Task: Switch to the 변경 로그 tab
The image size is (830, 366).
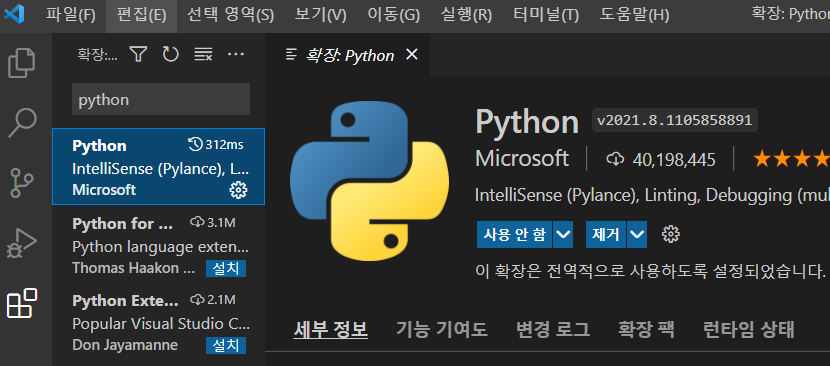Action: pos(553,329)
